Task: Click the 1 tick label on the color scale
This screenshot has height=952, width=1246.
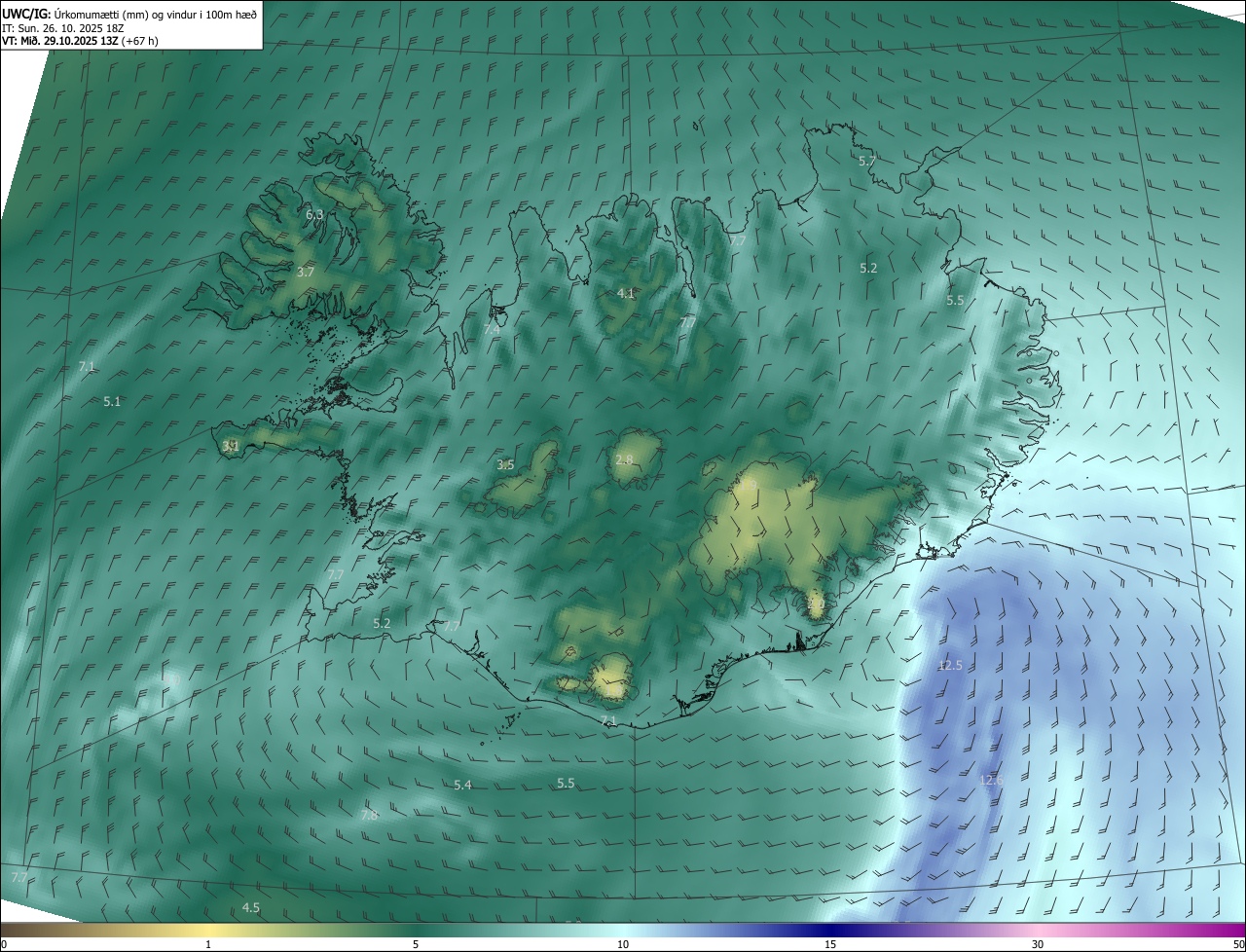Action: (208, 944)
